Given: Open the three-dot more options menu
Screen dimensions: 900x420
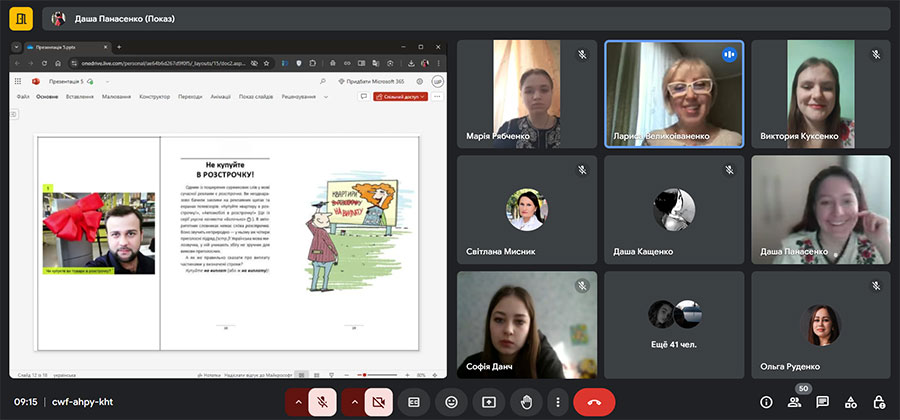Looking at the screenshot, I should [558, 401].
